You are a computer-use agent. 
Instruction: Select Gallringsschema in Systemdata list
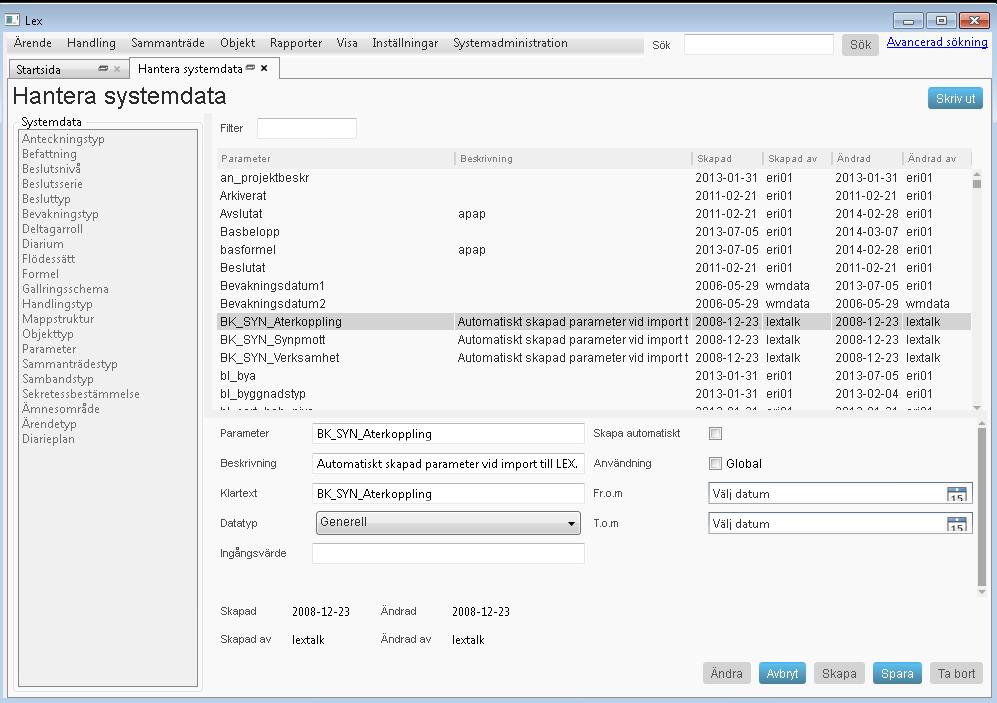tap(65, 289)
